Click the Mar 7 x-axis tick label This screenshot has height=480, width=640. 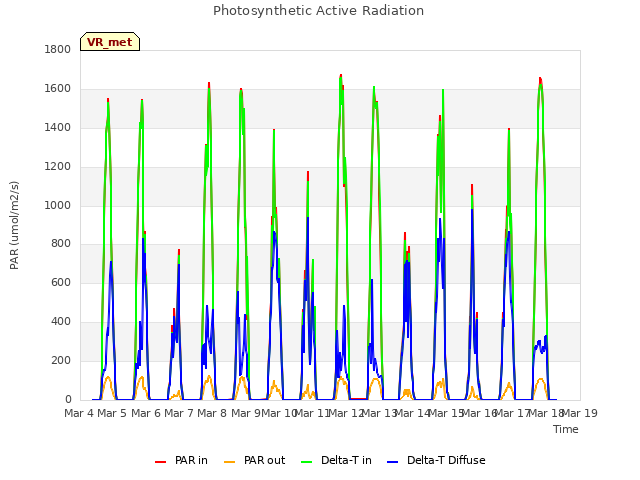coord(179,413)
